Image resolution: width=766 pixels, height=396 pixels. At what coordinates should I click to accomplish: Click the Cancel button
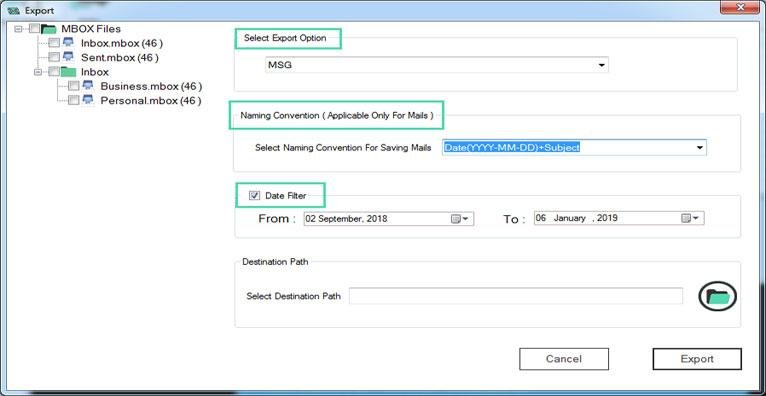coord(564,359)
